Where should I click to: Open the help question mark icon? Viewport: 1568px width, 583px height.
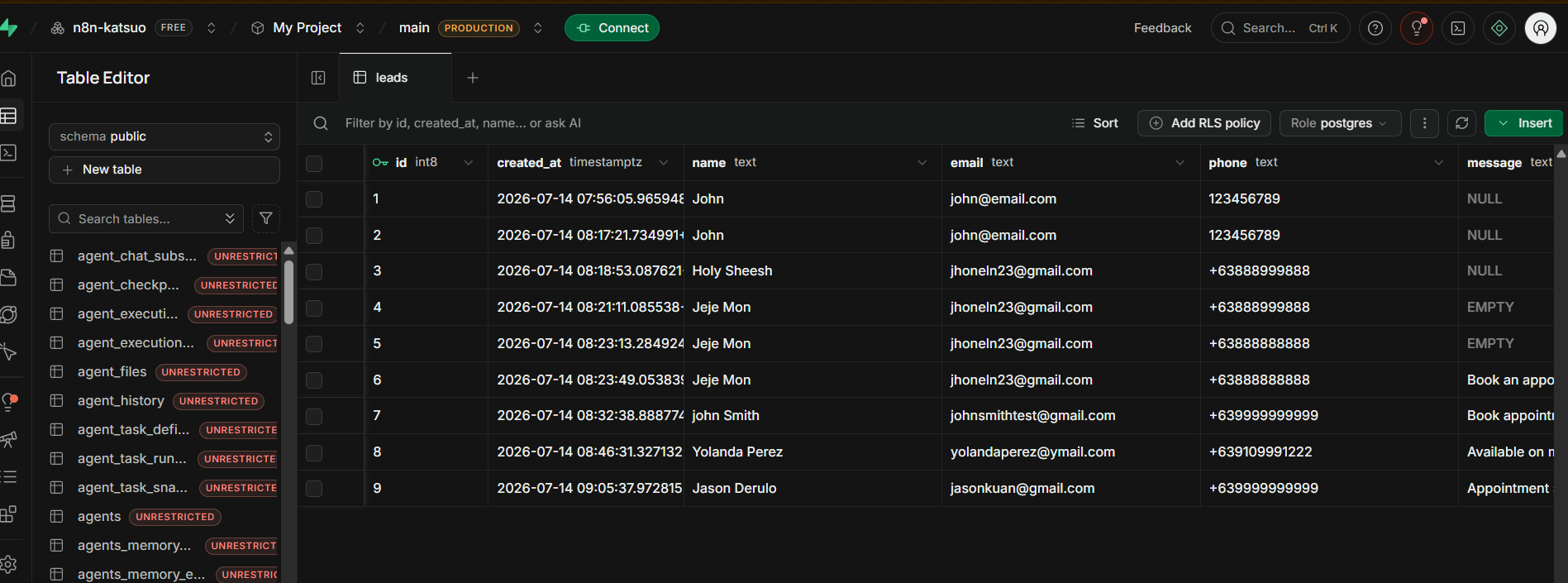click(1375, 28)
